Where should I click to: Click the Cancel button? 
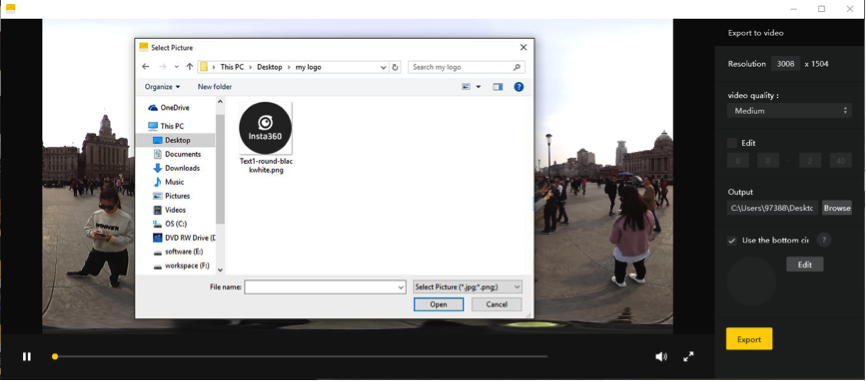tap(497, 304)
